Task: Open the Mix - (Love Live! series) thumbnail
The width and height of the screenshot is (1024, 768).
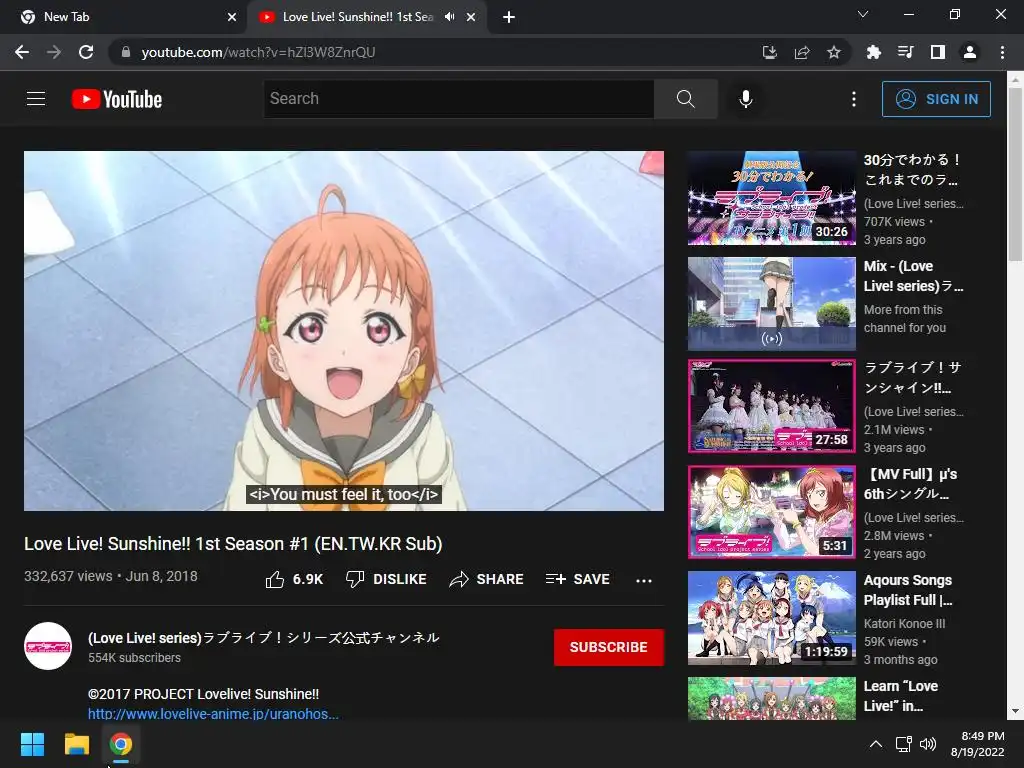Action: point(771,304)
